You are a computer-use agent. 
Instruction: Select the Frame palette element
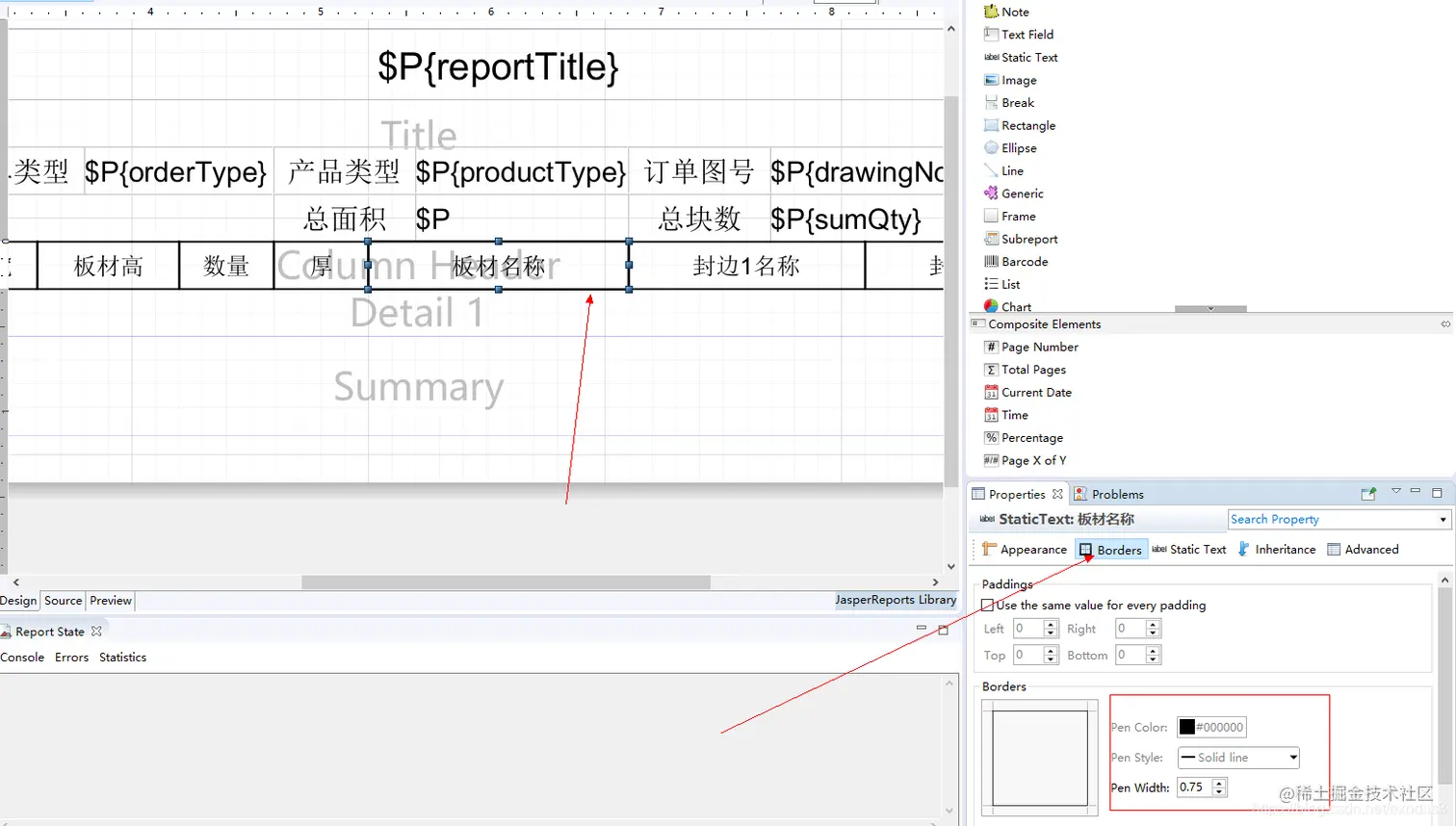click(1009, 217)
